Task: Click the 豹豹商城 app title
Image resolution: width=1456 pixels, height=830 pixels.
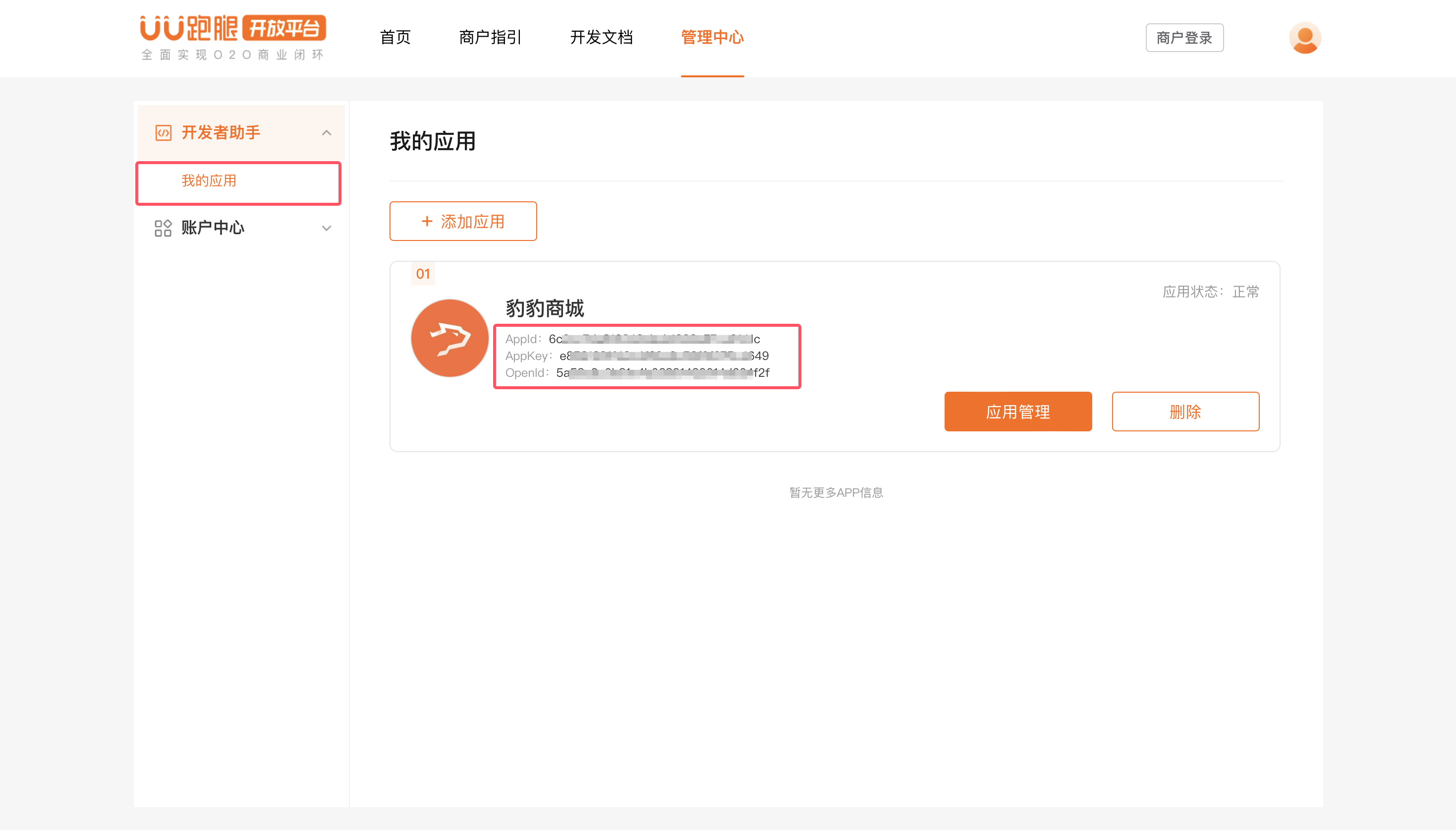Action: pyautogui.click(x=545, y=308)
